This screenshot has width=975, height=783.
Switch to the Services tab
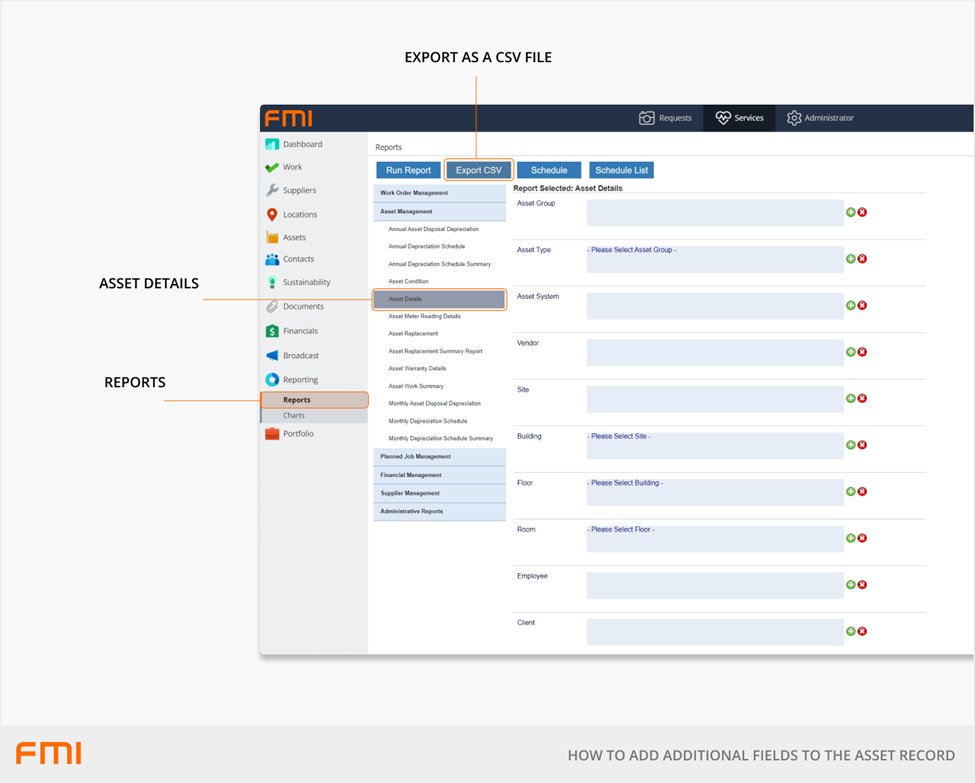[x=739, y=118]
